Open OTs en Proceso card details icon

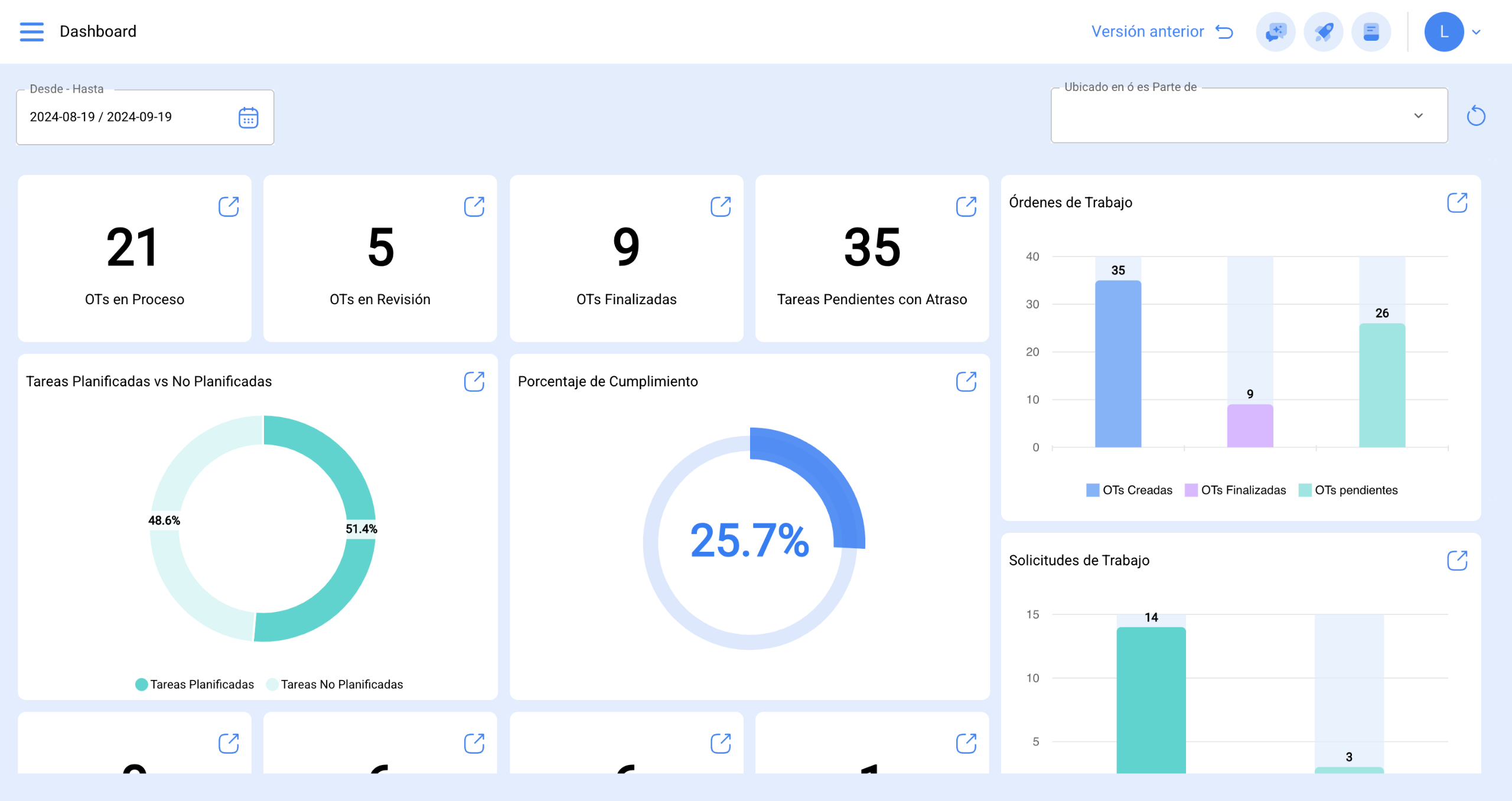click(229, 207)
